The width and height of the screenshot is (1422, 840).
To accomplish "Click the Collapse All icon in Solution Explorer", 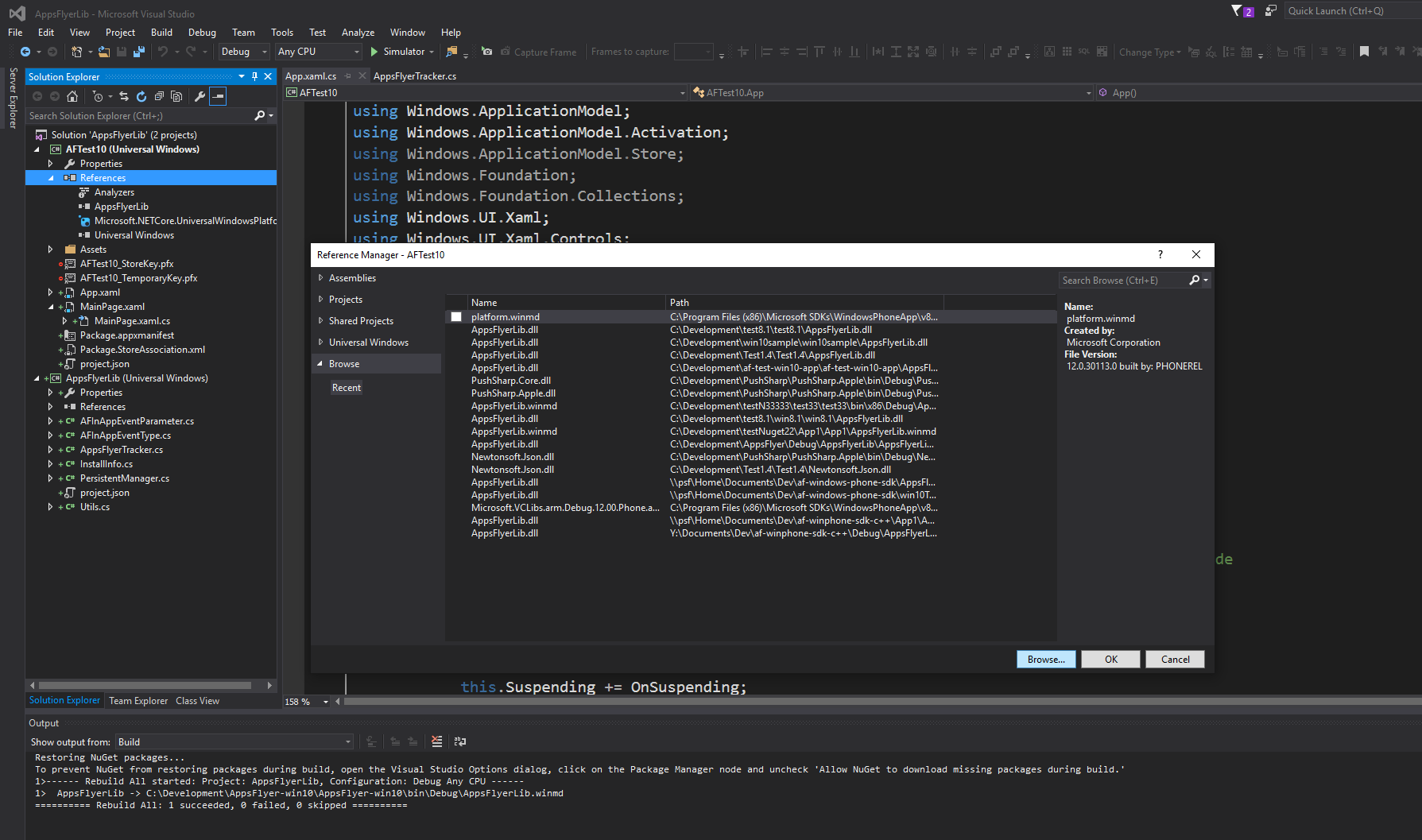I will pyautogui.click(x=159, y=96).
